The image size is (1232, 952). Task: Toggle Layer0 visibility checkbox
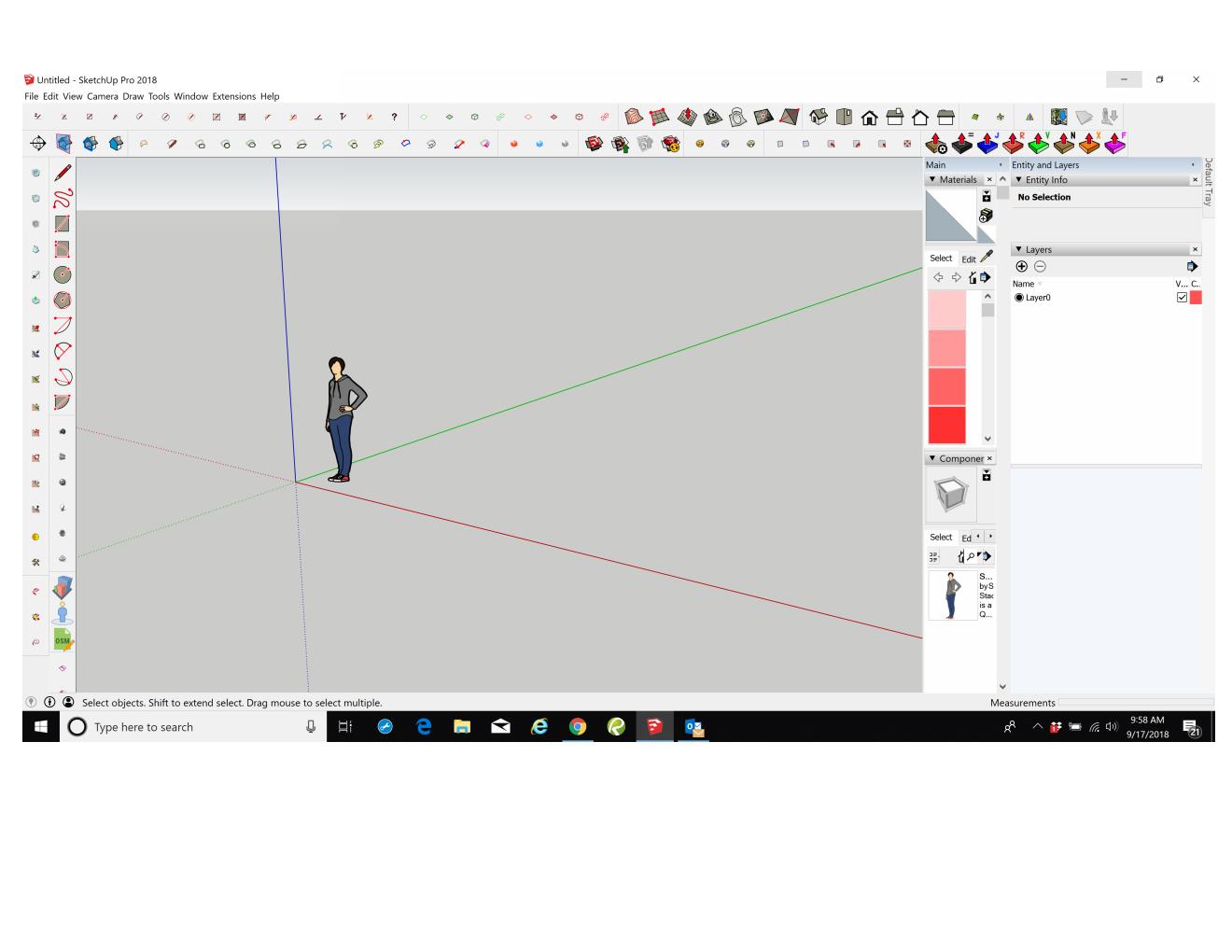[x=1182, y=298]
